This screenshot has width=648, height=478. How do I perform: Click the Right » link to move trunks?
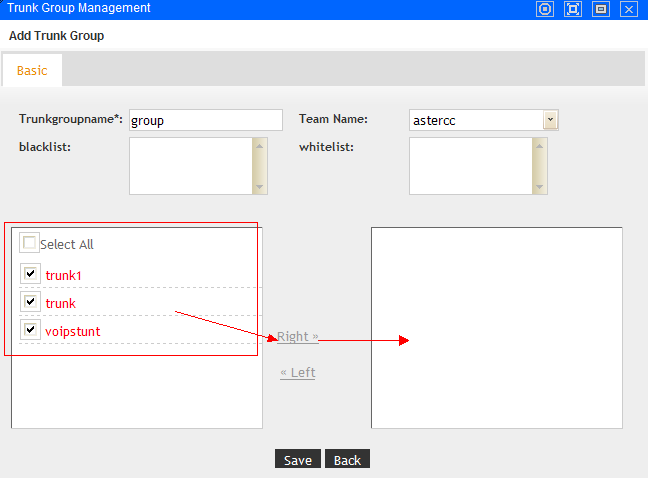297,337
